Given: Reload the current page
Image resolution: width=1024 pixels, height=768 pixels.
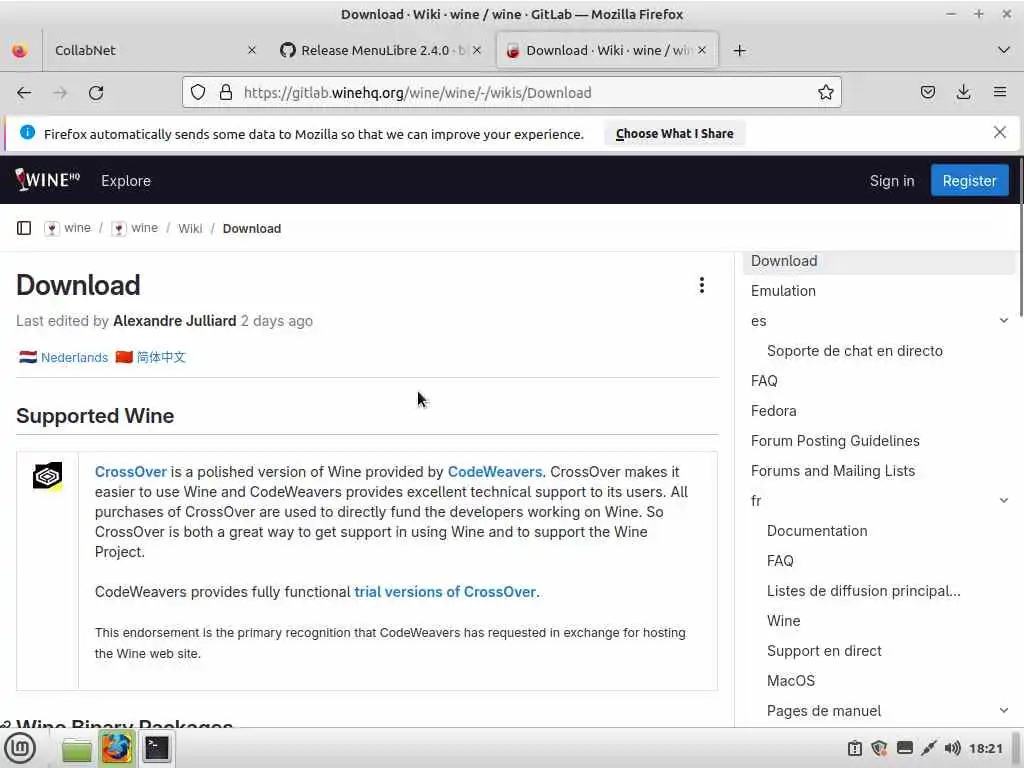Looking at the screenshot, I should point(96,93).
